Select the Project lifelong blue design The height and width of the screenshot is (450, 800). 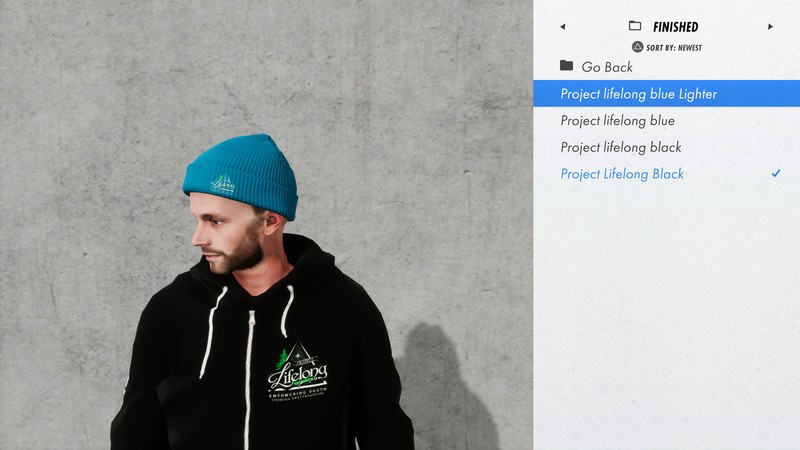(x=666, y=120)
